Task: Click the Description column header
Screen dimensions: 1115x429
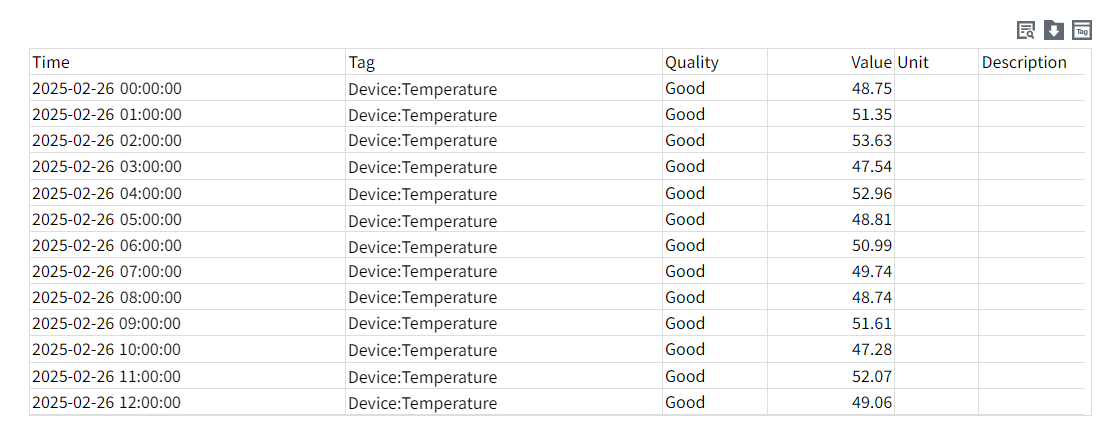Action: coord(1024,62)
